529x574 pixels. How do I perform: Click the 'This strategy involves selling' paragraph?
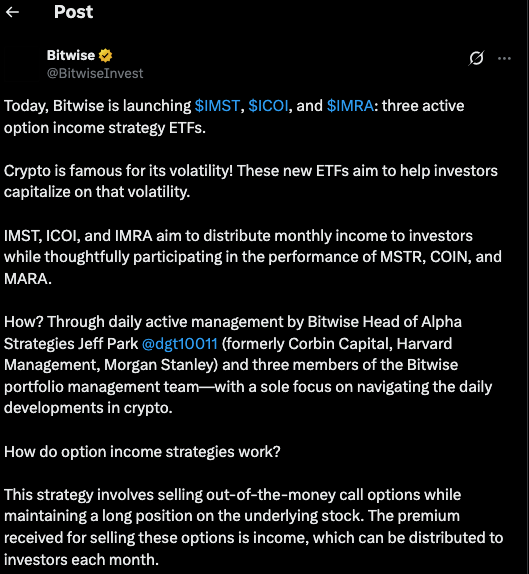(x=253, y=527)
